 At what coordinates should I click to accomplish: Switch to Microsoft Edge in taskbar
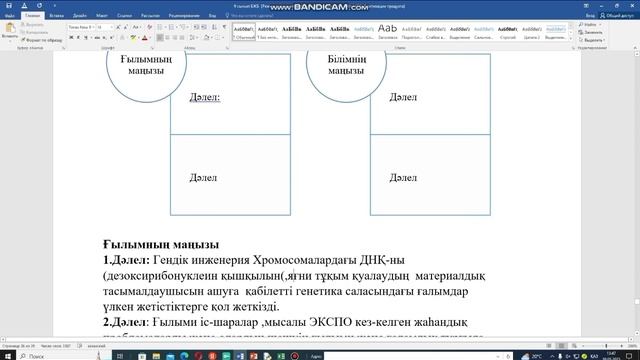pos(184,356)
